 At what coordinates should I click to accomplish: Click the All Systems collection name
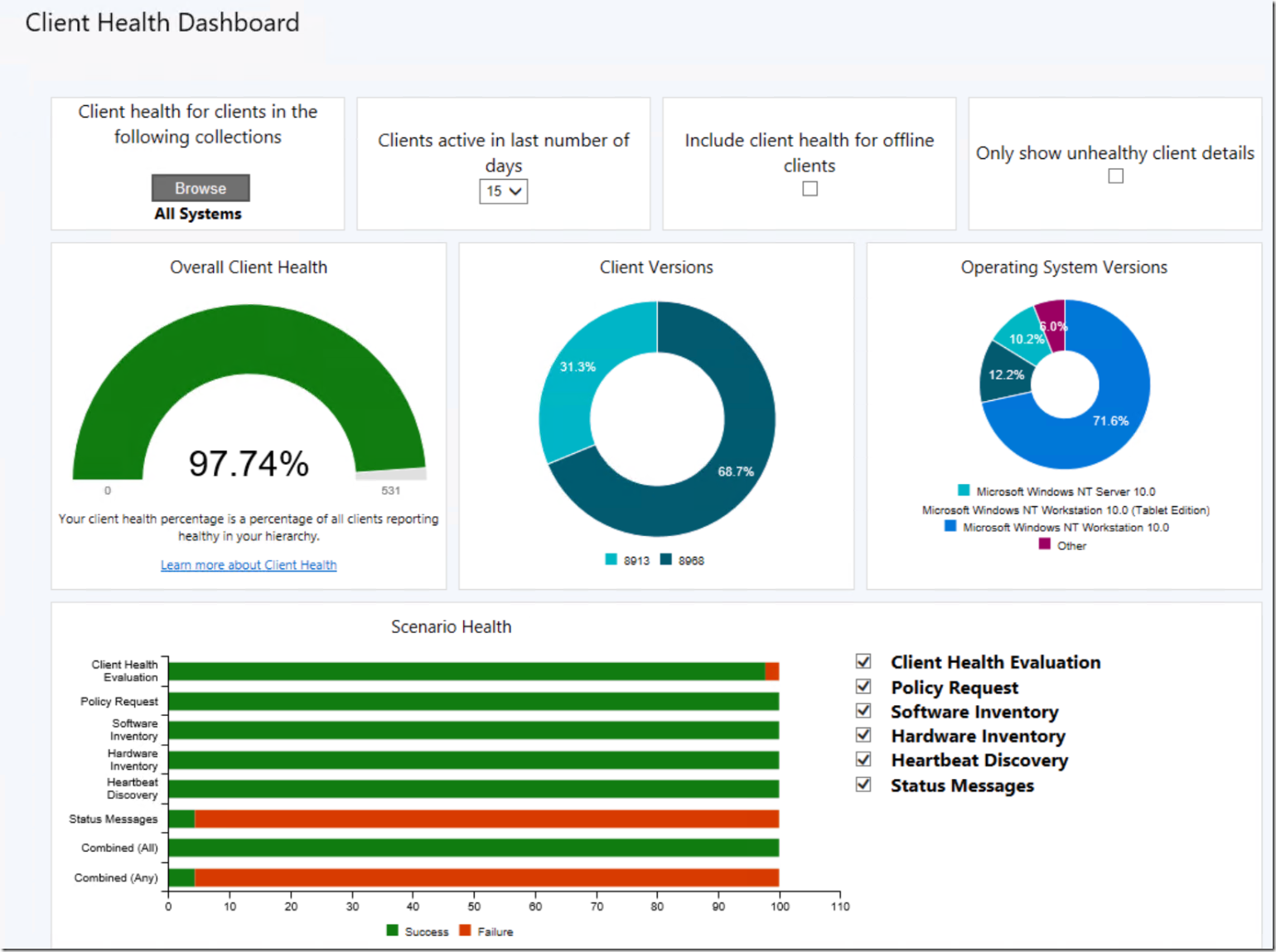(198, 214)
